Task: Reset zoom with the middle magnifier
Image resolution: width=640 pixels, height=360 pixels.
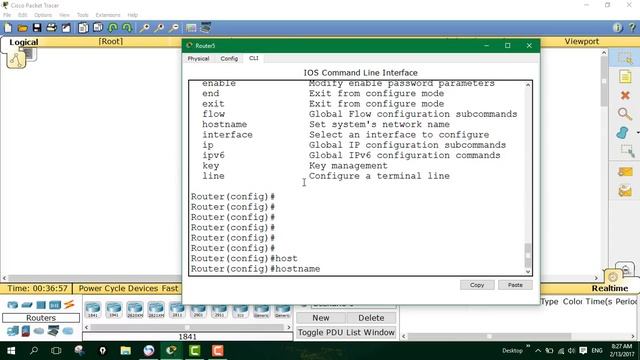Action: click(x=159, y=28)
